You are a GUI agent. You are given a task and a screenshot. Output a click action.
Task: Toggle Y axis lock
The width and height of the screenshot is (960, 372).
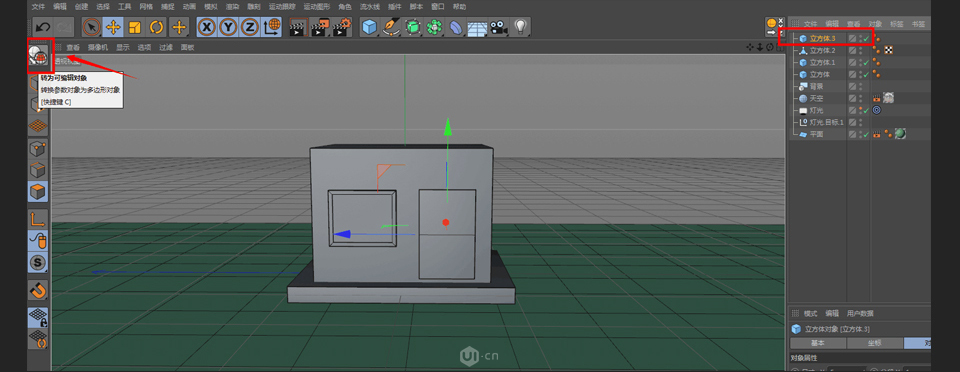[x=228, y=27]
